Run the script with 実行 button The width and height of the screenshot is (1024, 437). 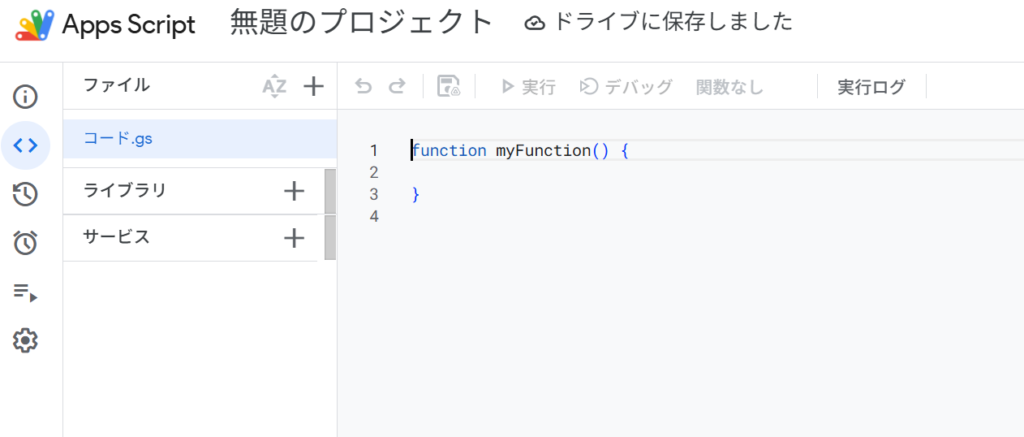[x=528, y=87]
